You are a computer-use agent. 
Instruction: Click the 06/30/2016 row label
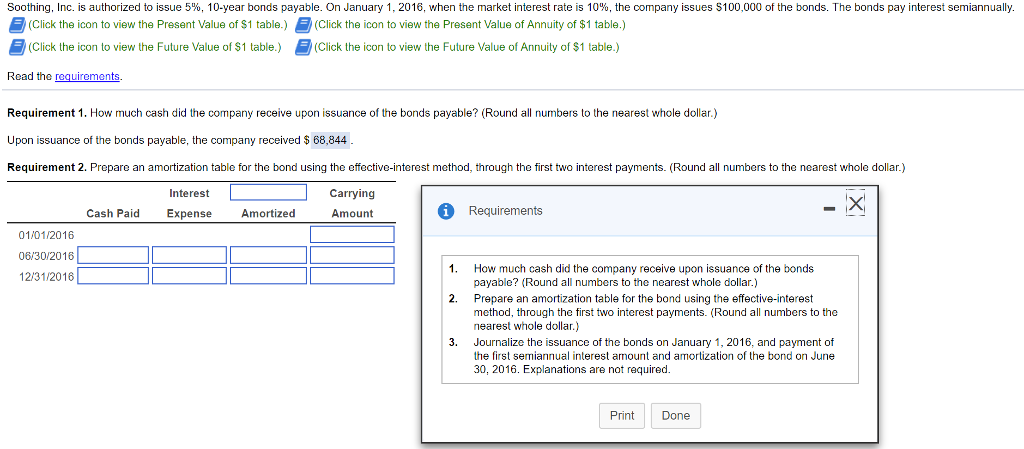click(x=47, y=256)
